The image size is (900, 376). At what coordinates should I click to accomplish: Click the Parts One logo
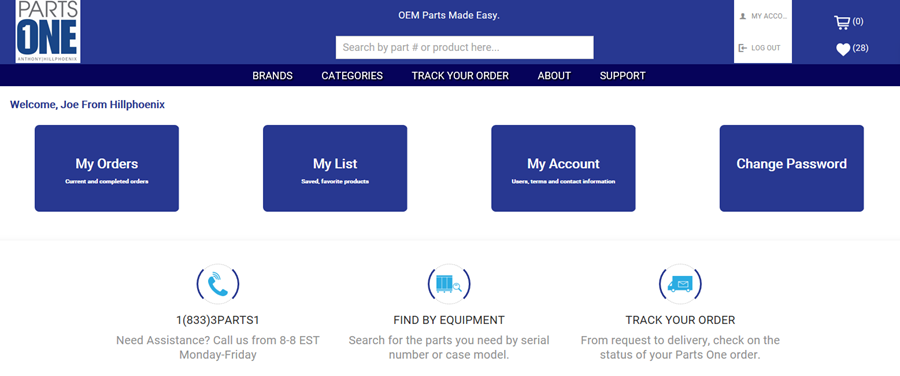tap(48, 31)
